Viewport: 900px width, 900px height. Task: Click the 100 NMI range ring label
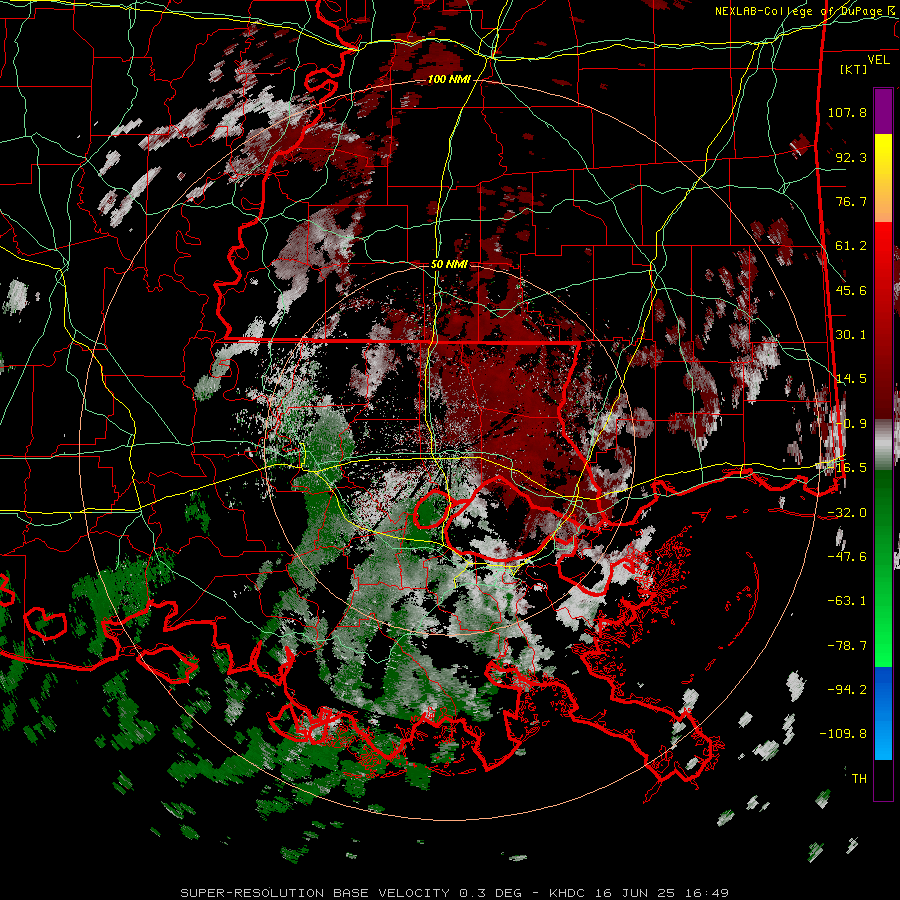(449, 79)
